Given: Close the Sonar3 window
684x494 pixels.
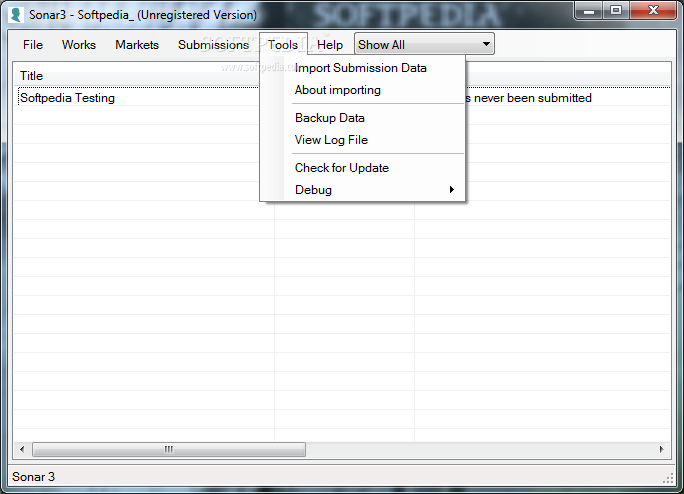Looking at the screenshot, I should [x=653, y=10].
